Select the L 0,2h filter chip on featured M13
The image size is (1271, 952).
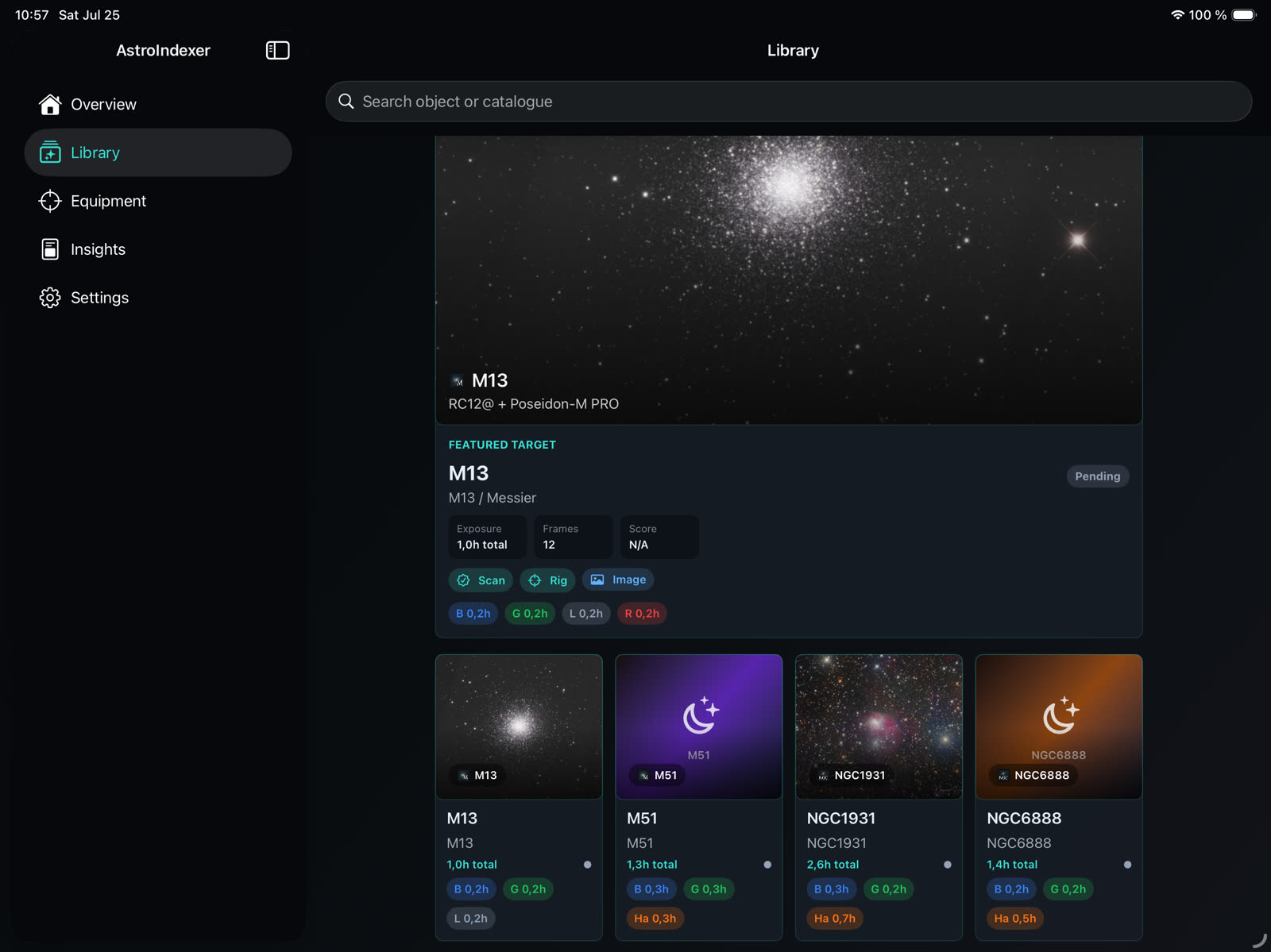tap(586, 613)
